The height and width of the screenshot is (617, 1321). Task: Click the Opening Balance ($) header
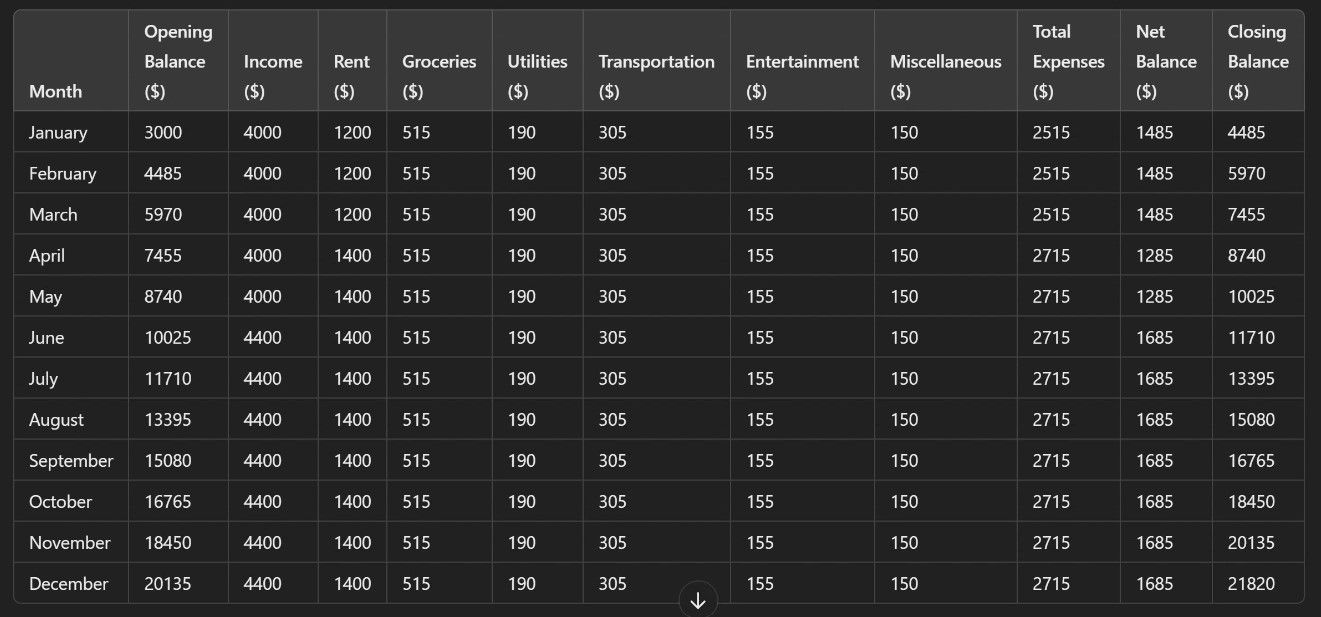[178, 61]
